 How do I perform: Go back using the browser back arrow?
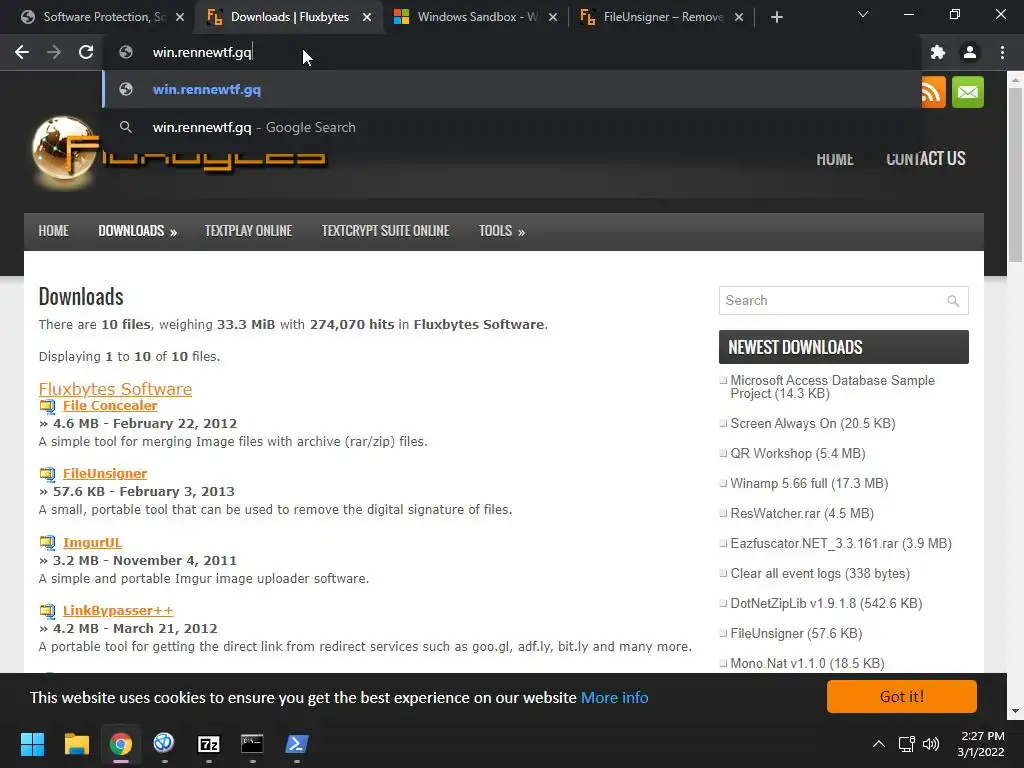22,52
